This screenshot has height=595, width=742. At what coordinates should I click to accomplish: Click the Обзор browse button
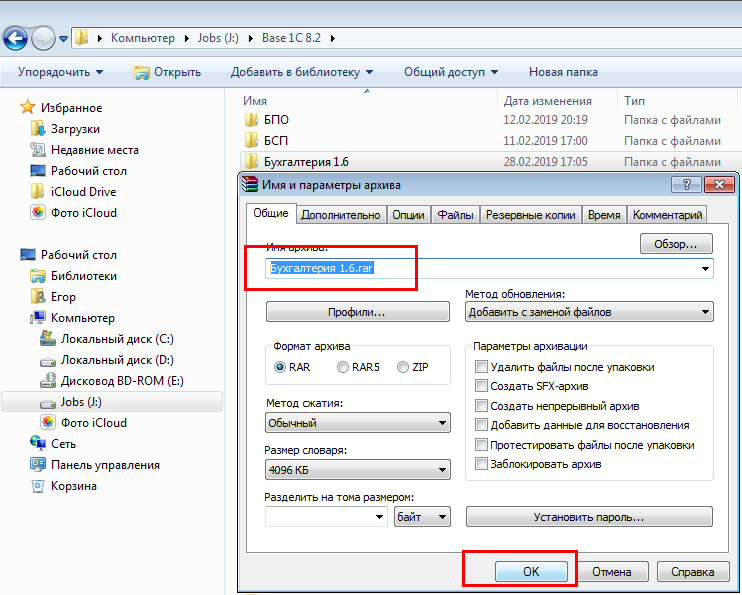tap(675, 243)
